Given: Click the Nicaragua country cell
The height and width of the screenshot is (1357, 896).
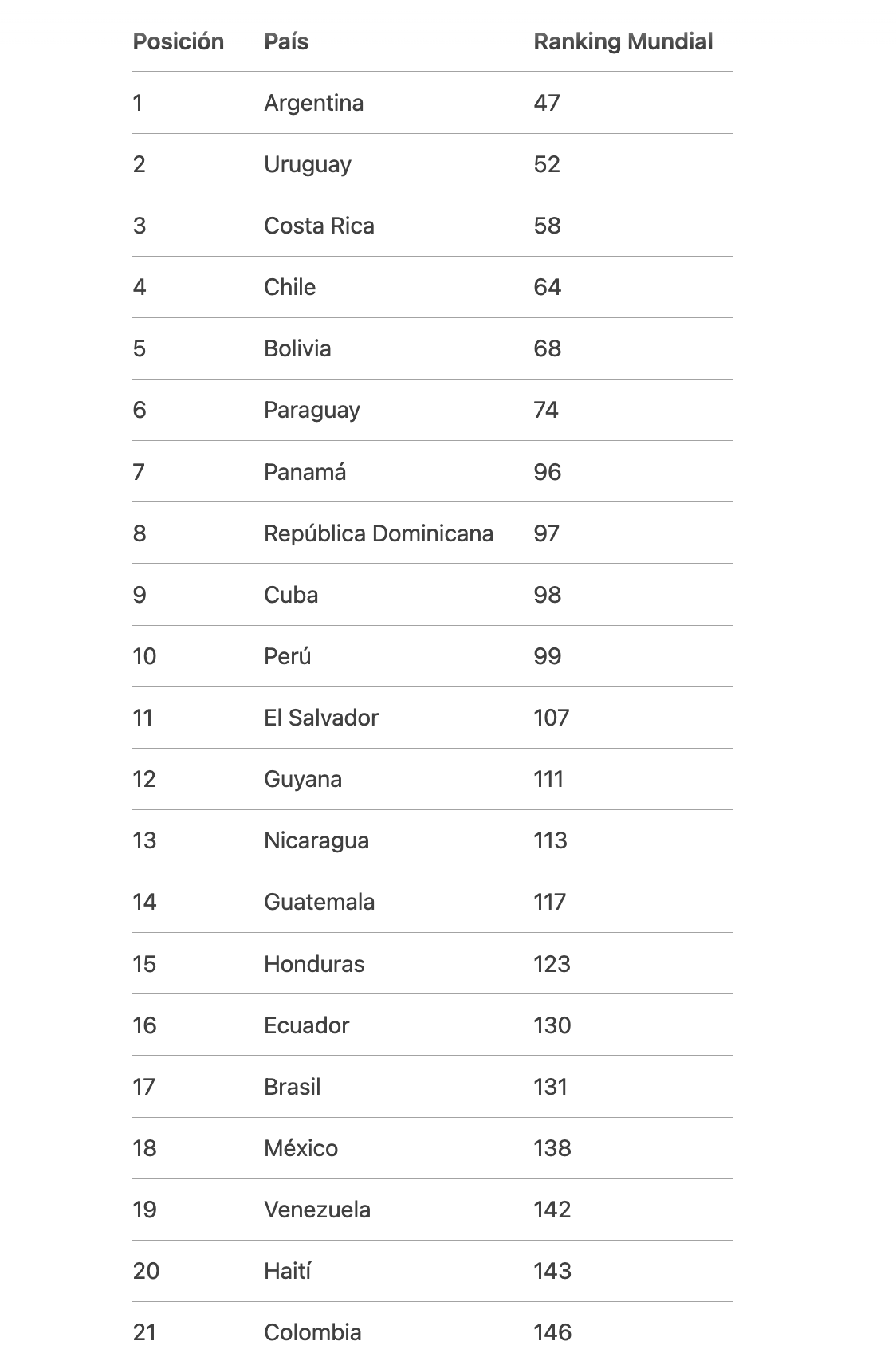Looking at the screenshot, I should pos(316,840).
